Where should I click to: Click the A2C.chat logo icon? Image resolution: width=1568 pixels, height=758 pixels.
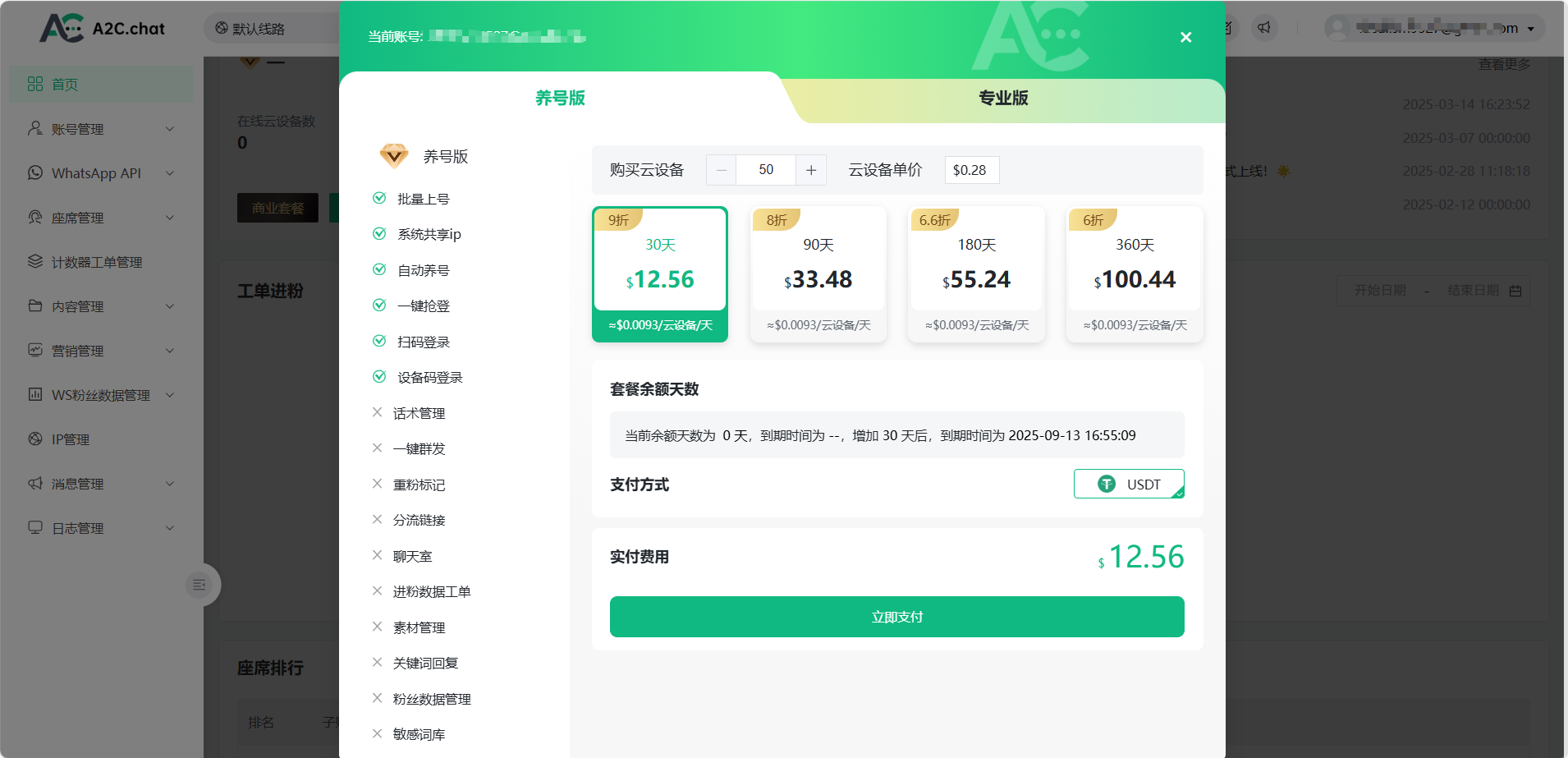click(x=62, y=28)
